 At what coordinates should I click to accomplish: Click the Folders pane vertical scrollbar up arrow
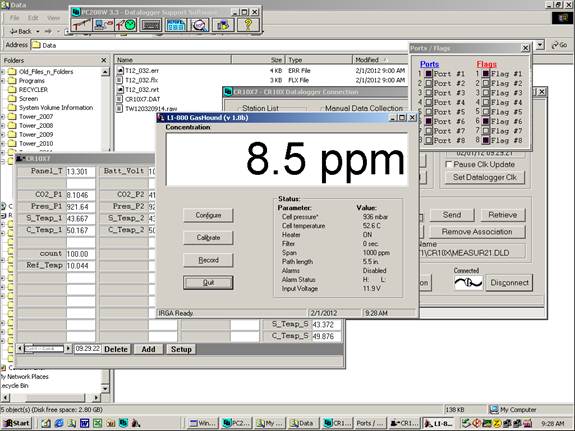point(105,72)
